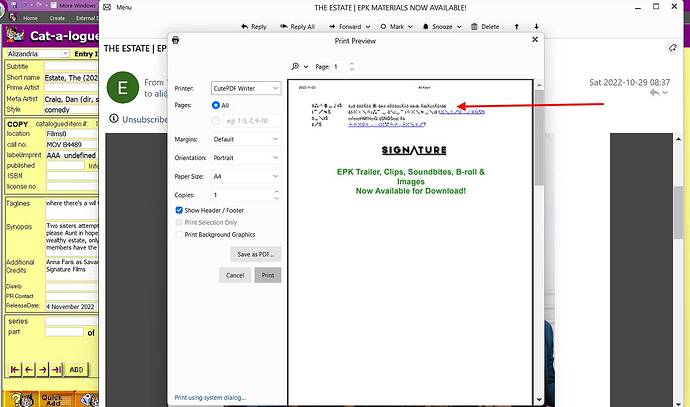Click the tag icon in mail header
This screenshot has width=690, height=407.
(672, 48)
